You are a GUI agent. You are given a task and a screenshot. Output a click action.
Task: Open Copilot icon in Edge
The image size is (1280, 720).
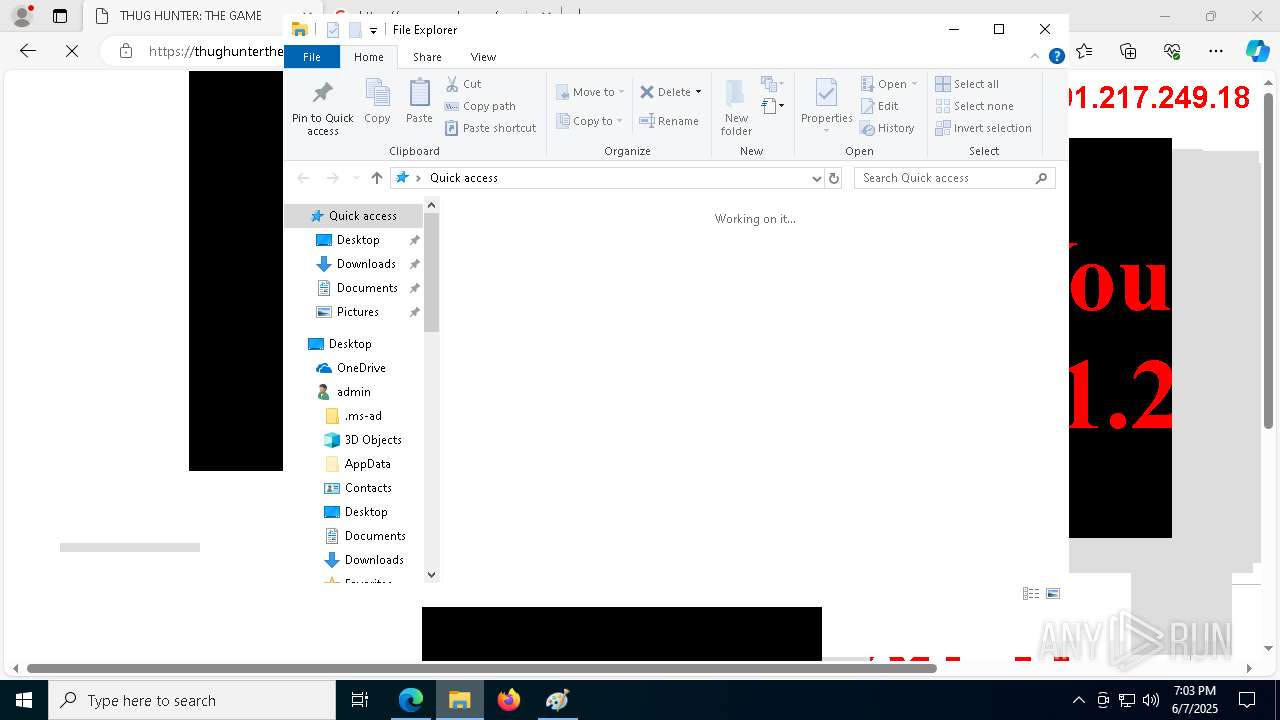coord(1257,51)
